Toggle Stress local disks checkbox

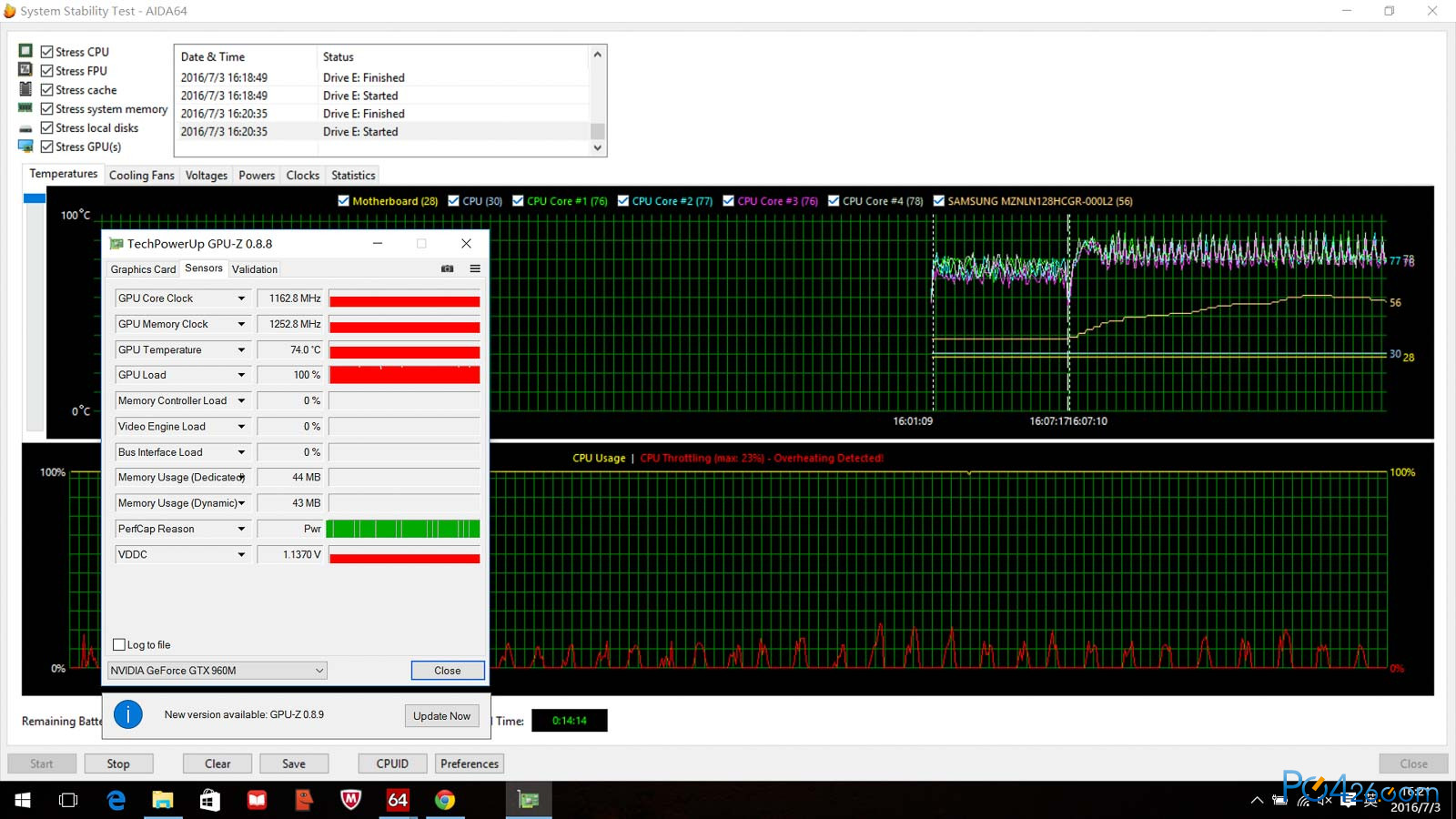[46, 127]
